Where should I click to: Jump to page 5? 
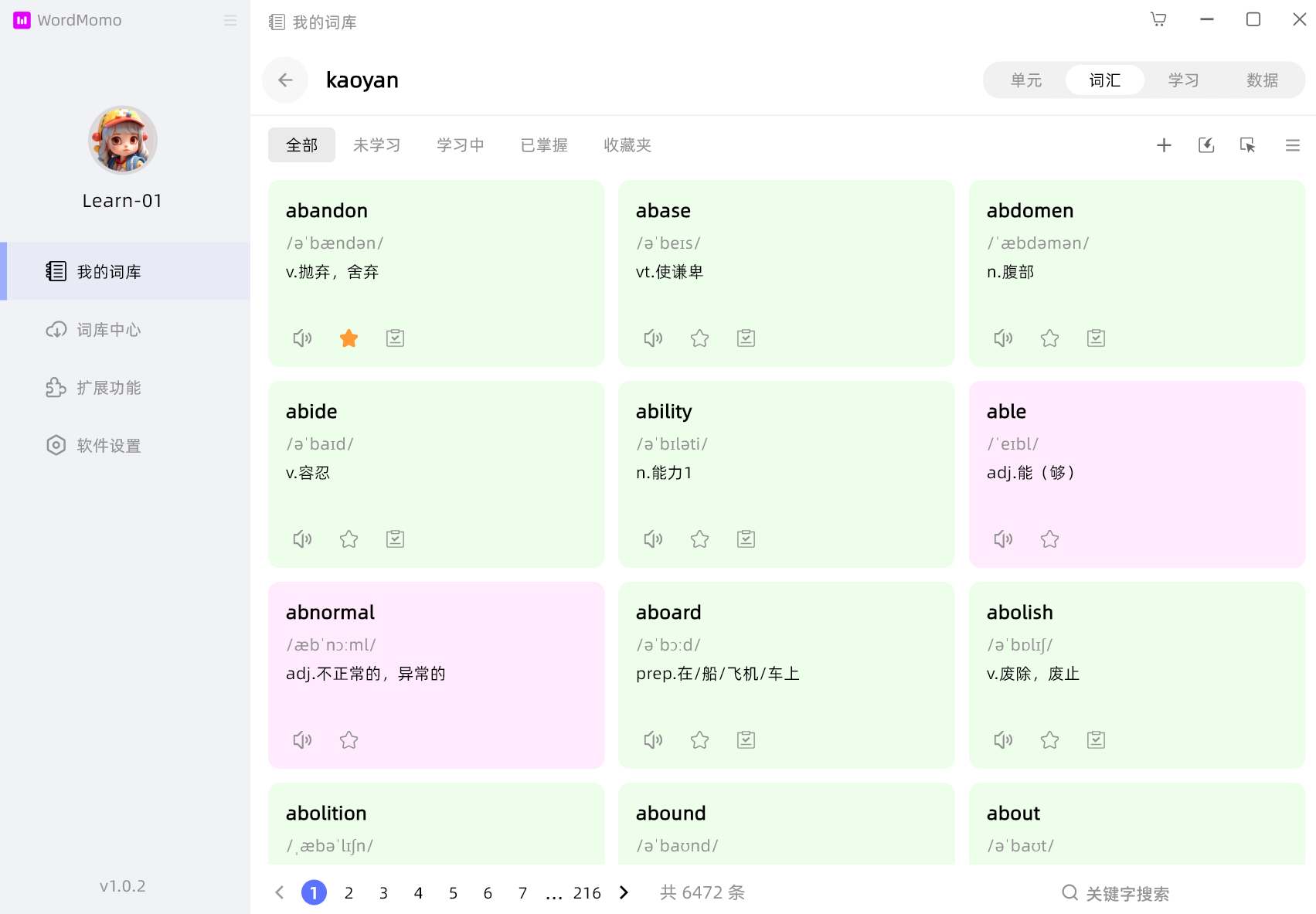coord(453,893)
